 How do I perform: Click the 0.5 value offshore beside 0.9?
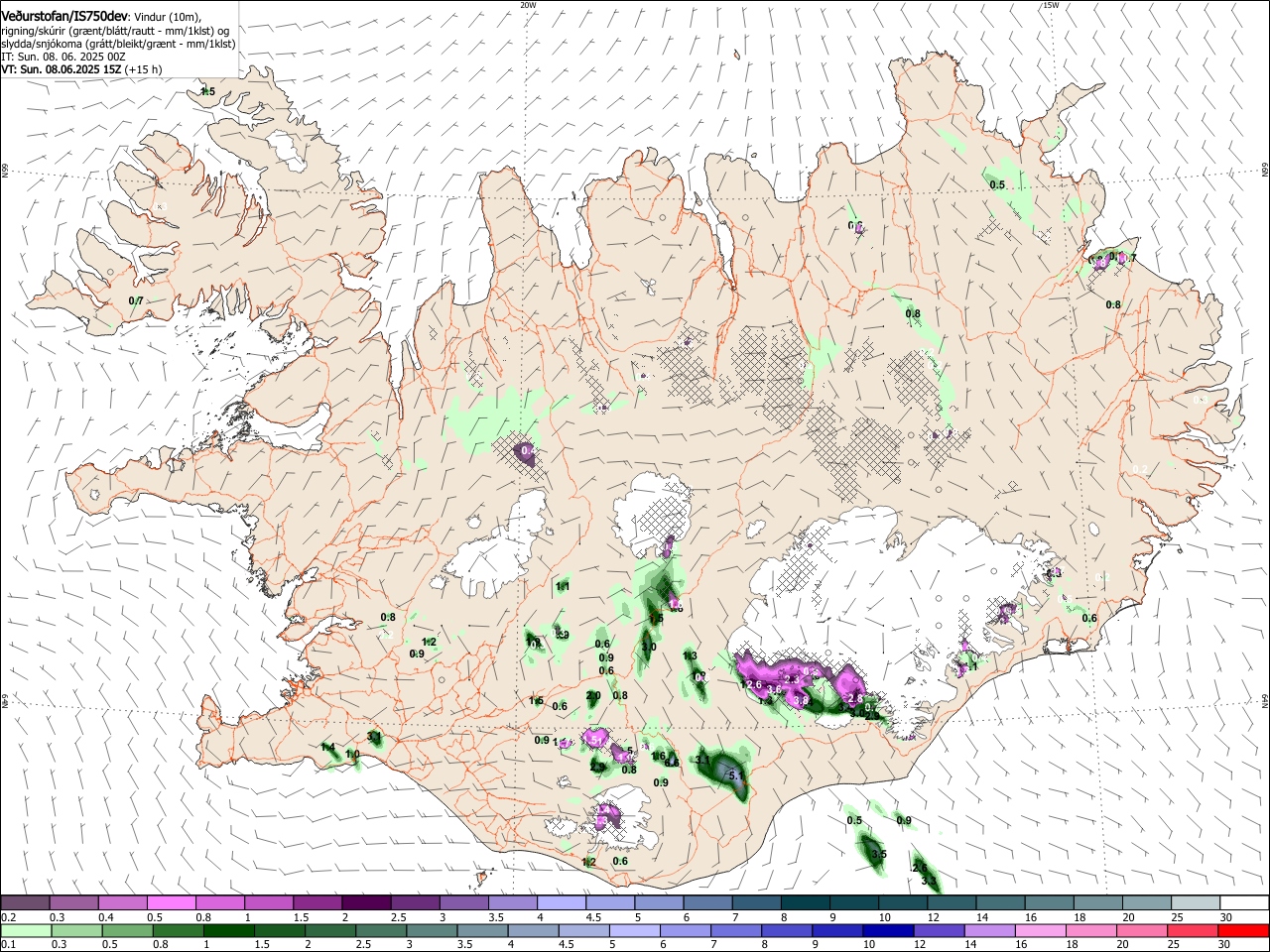click(854, 821)
